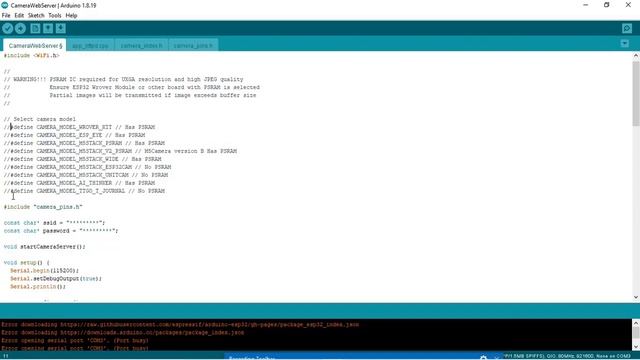Image resolution: width=640 pixels, height=360 pixels.
Task: Switch to the camera_index.h tab
Action: click(x=141, y=45)
